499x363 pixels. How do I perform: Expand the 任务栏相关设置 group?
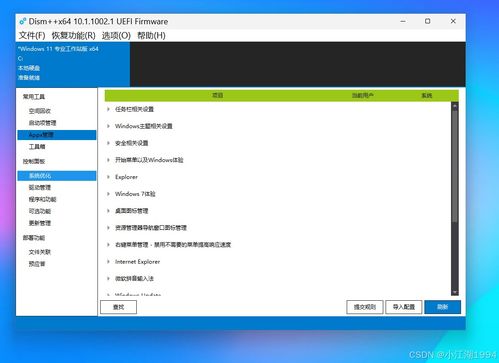pos(108,109)
